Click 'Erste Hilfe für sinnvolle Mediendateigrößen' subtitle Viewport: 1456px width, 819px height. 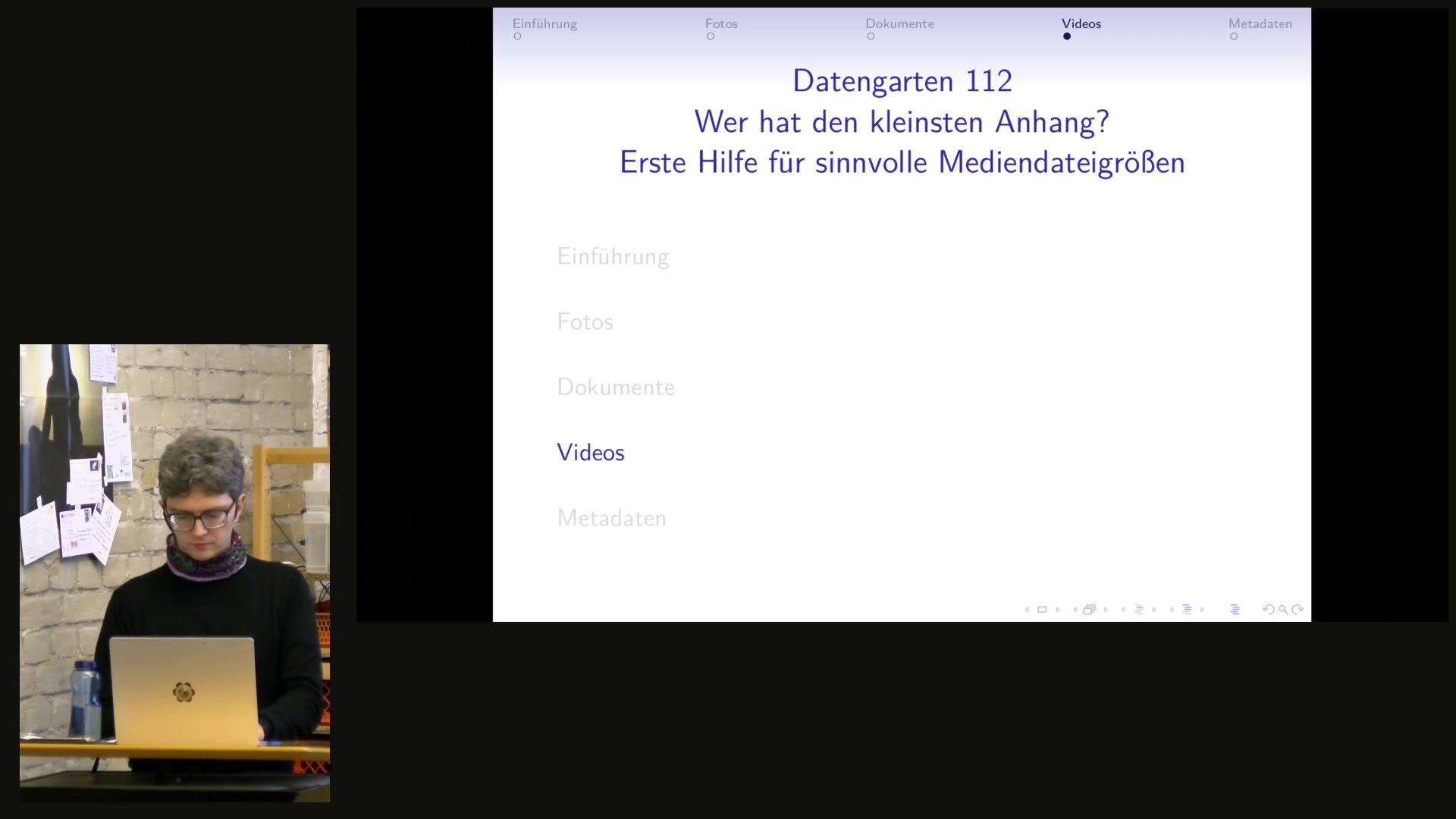coord(902,162)
